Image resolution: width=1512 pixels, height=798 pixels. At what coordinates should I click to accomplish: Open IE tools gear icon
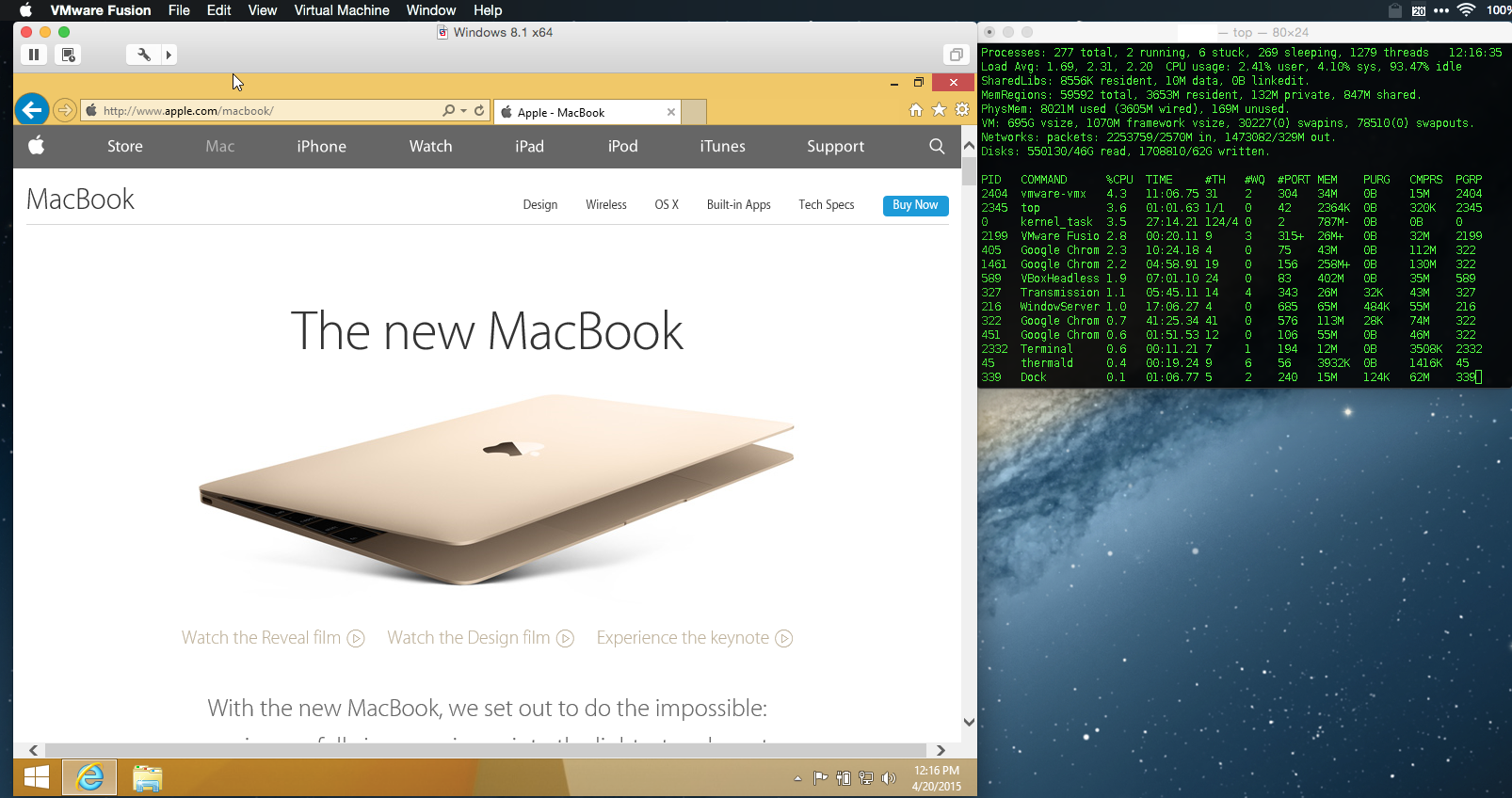coord(961,110)
